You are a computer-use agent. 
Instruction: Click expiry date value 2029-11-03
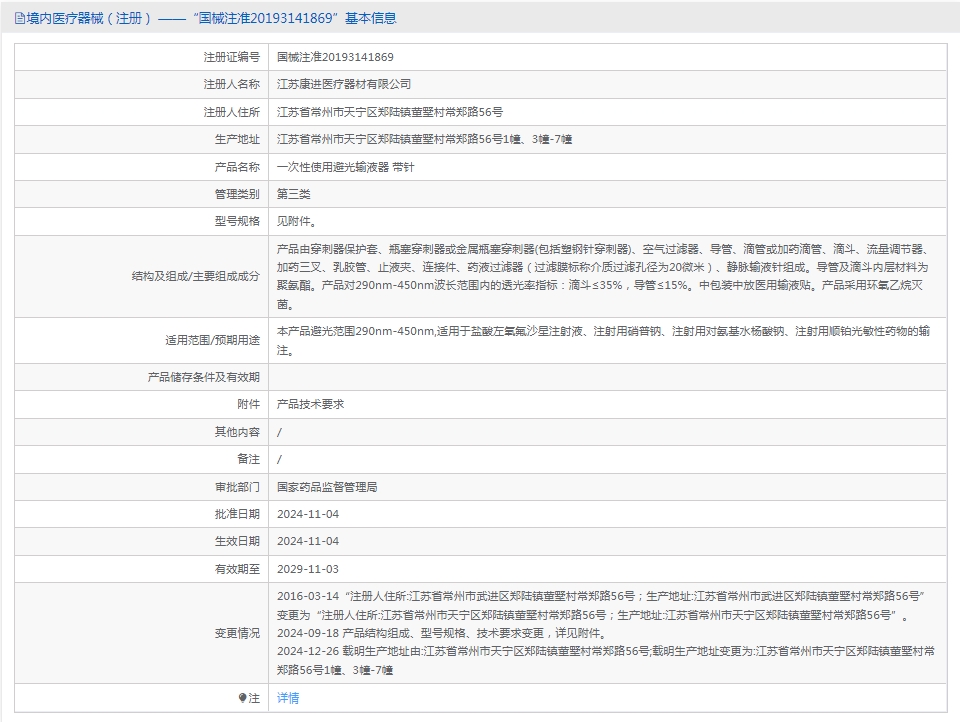pos(308,568)
